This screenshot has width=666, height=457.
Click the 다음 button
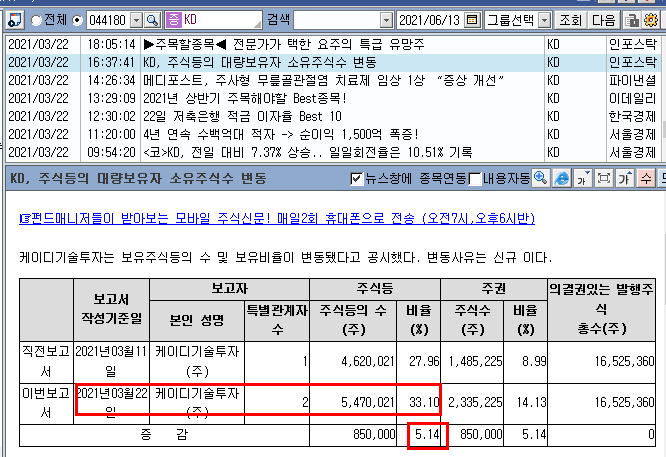click(x=604, y=20)
